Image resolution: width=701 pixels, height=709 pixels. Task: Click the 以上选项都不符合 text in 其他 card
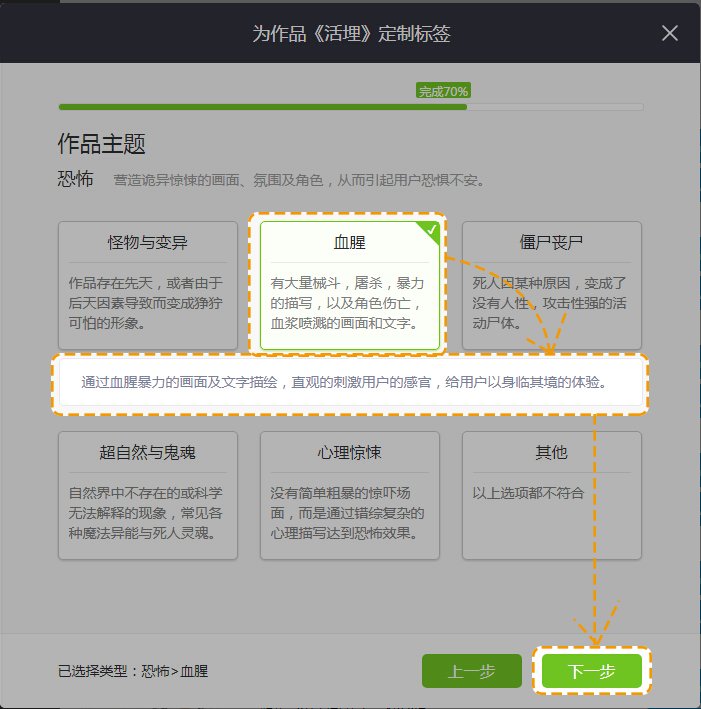[528, 493]
